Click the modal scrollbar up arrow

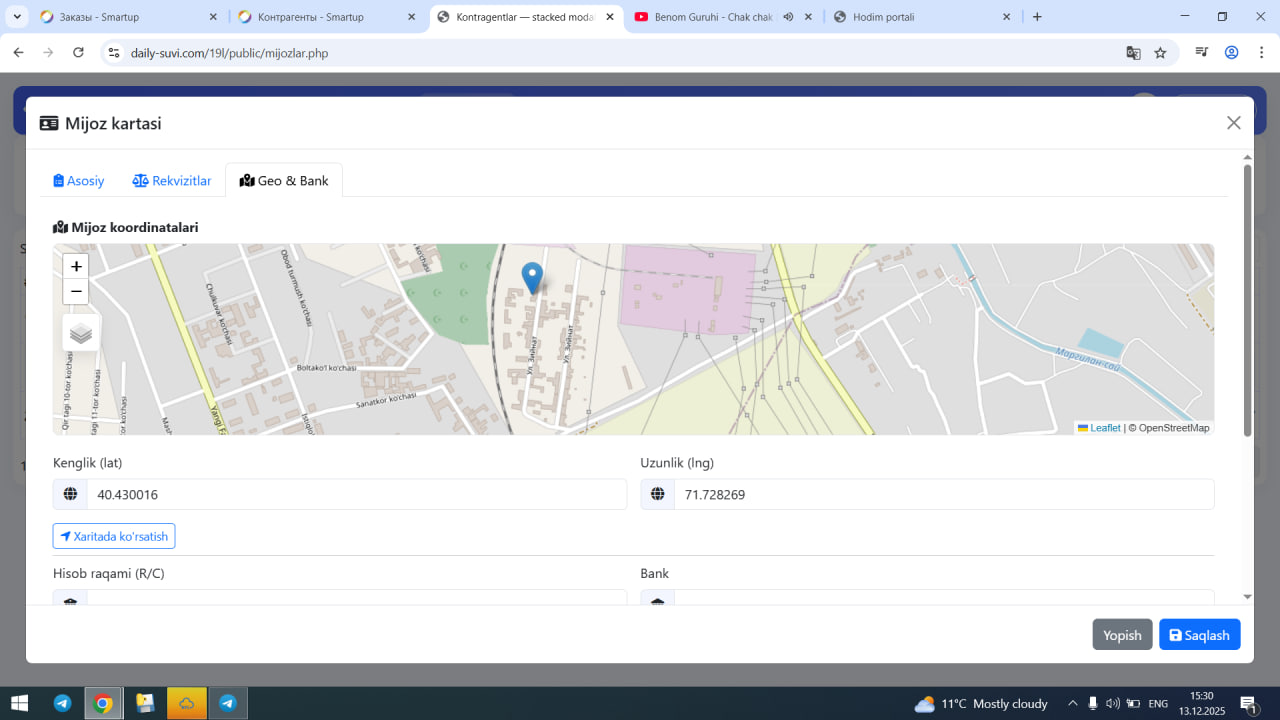click(x=1247, y=157)
